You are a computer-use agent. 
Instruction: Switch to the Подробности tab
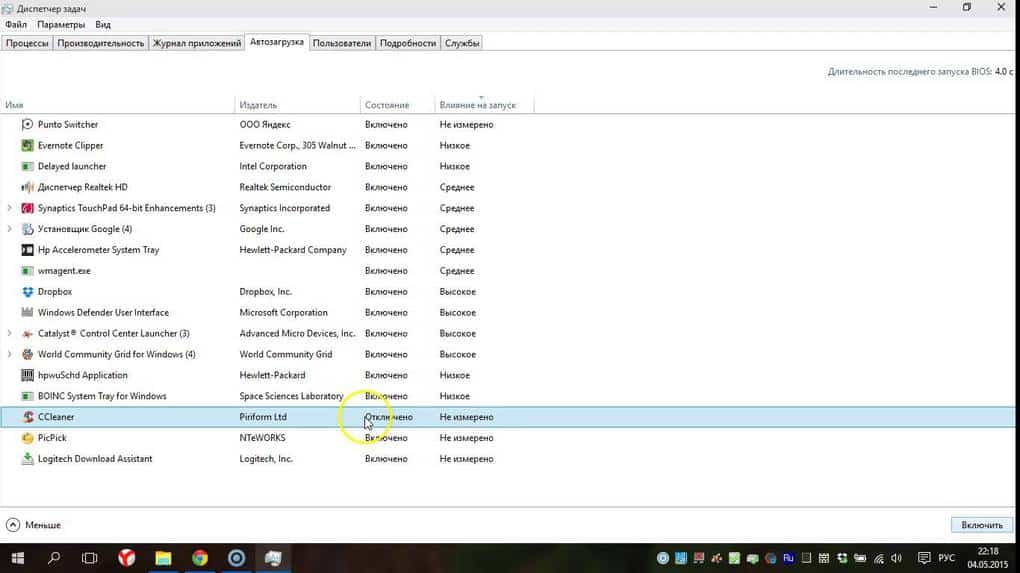coord(408,43)
